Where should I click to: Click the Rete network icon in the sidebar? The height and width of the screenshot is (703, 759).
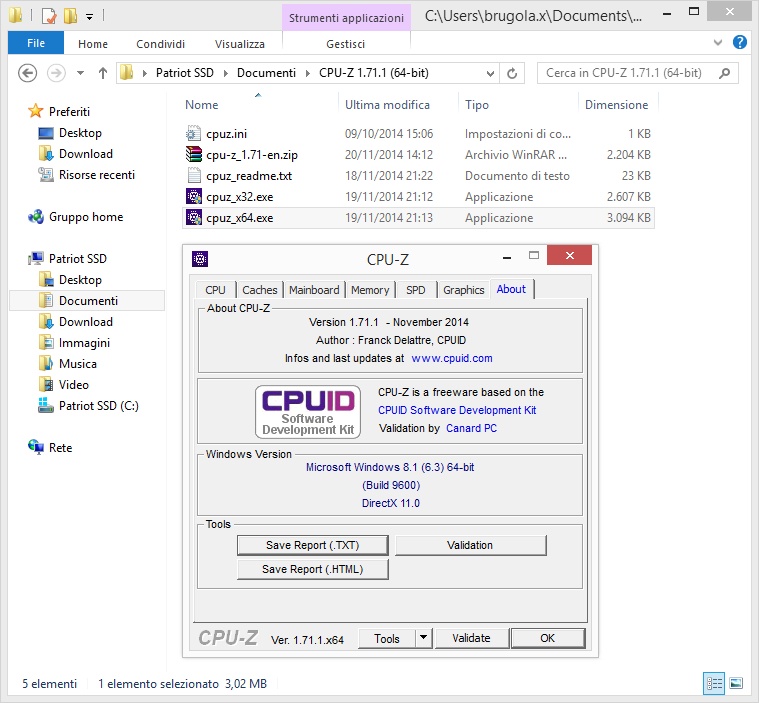(35, 447)
